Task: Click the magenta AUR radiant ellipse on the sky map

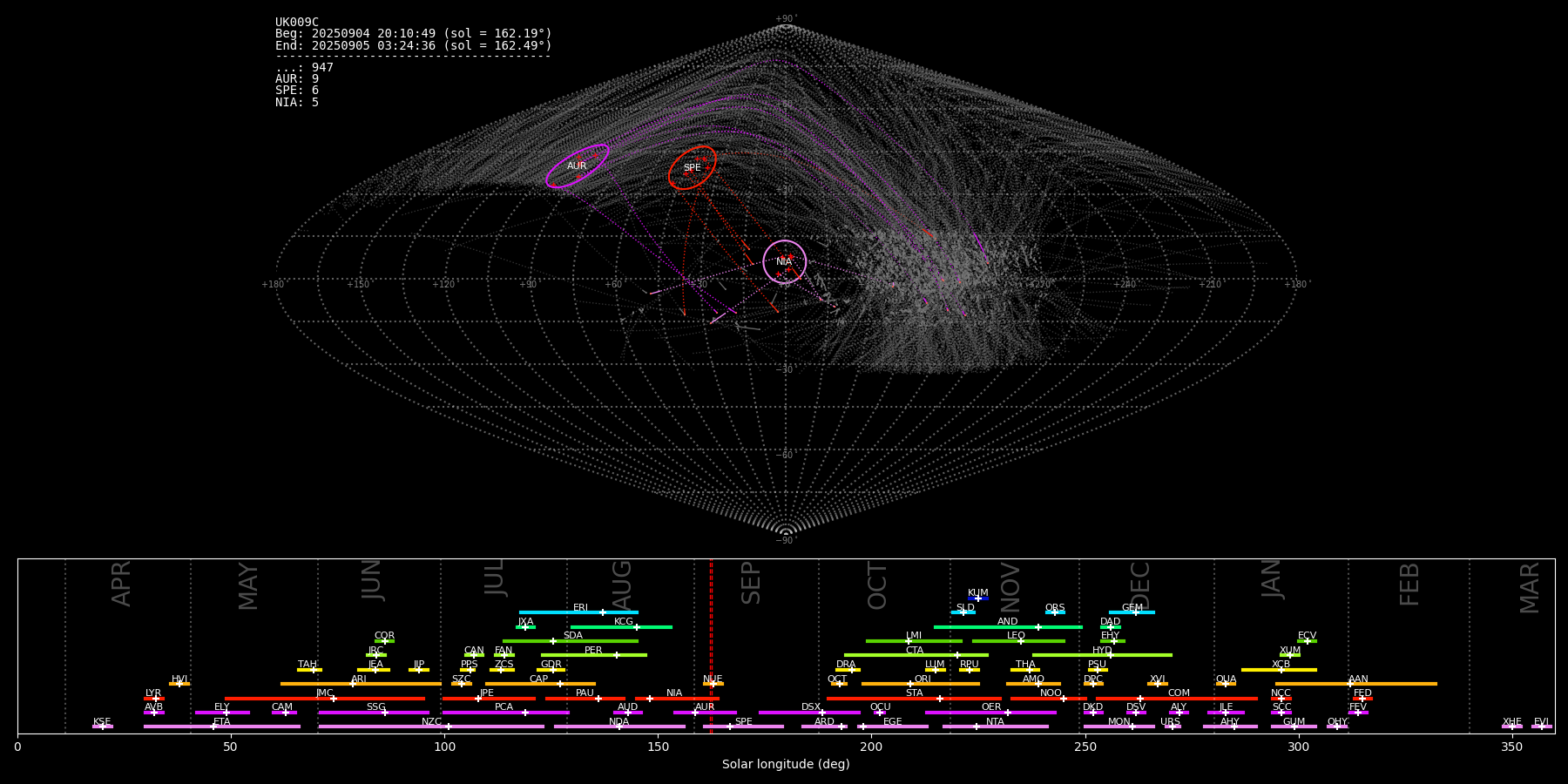Action: pyautogui.click(x=577, y=166)
